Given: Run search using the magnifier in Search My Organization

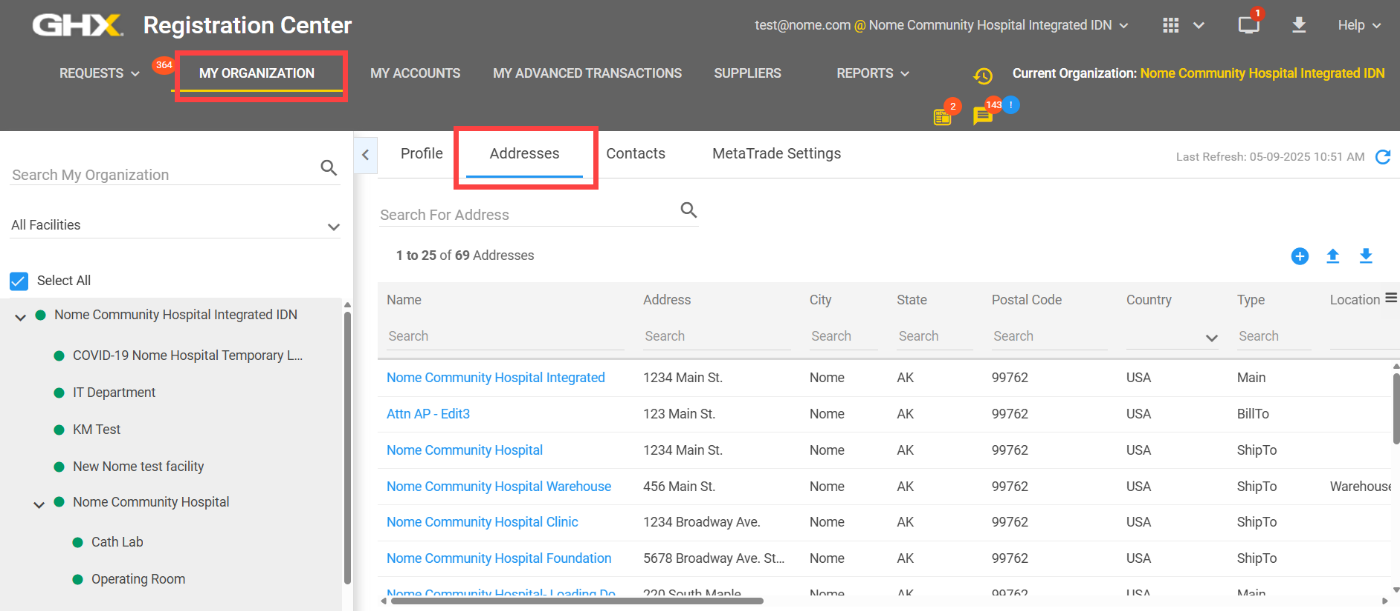Looking at the screenshot, I should coord(329,167).
